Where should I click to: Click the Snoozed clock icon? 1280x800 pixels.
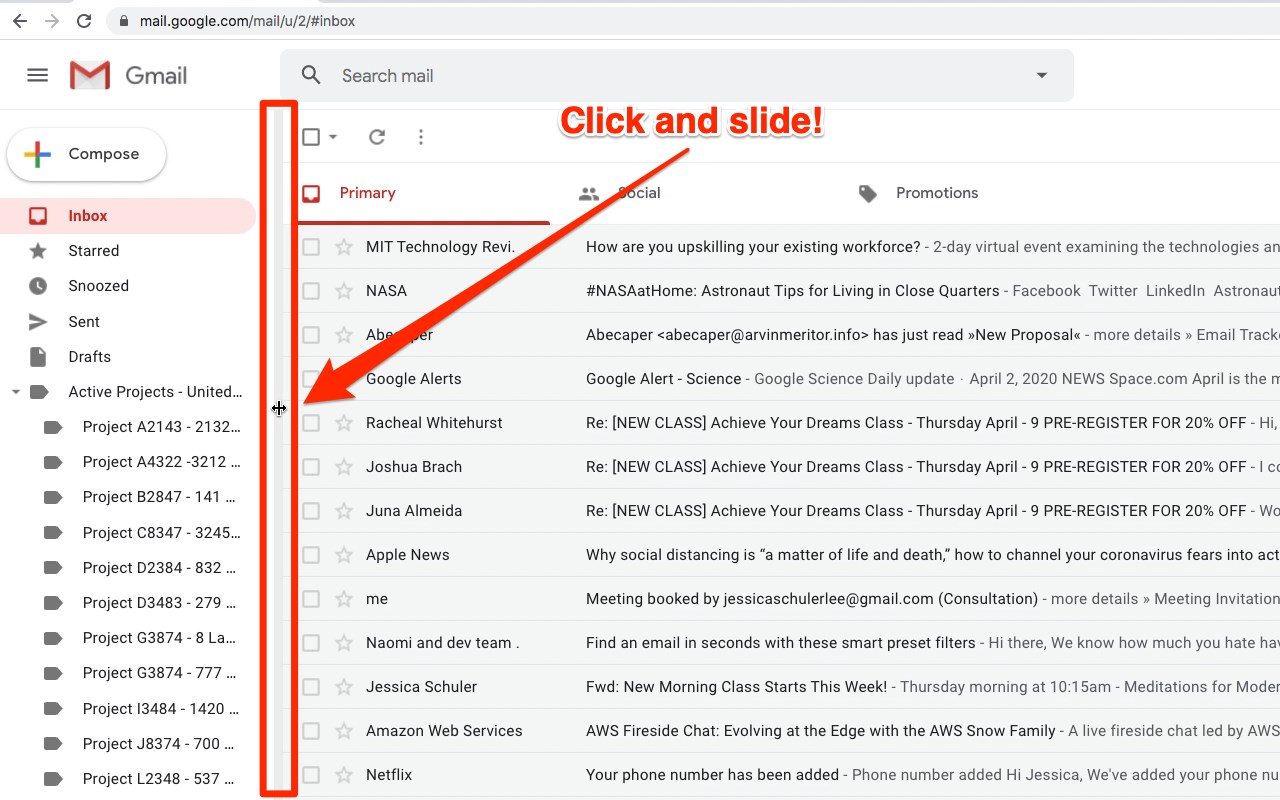[38, 286]
